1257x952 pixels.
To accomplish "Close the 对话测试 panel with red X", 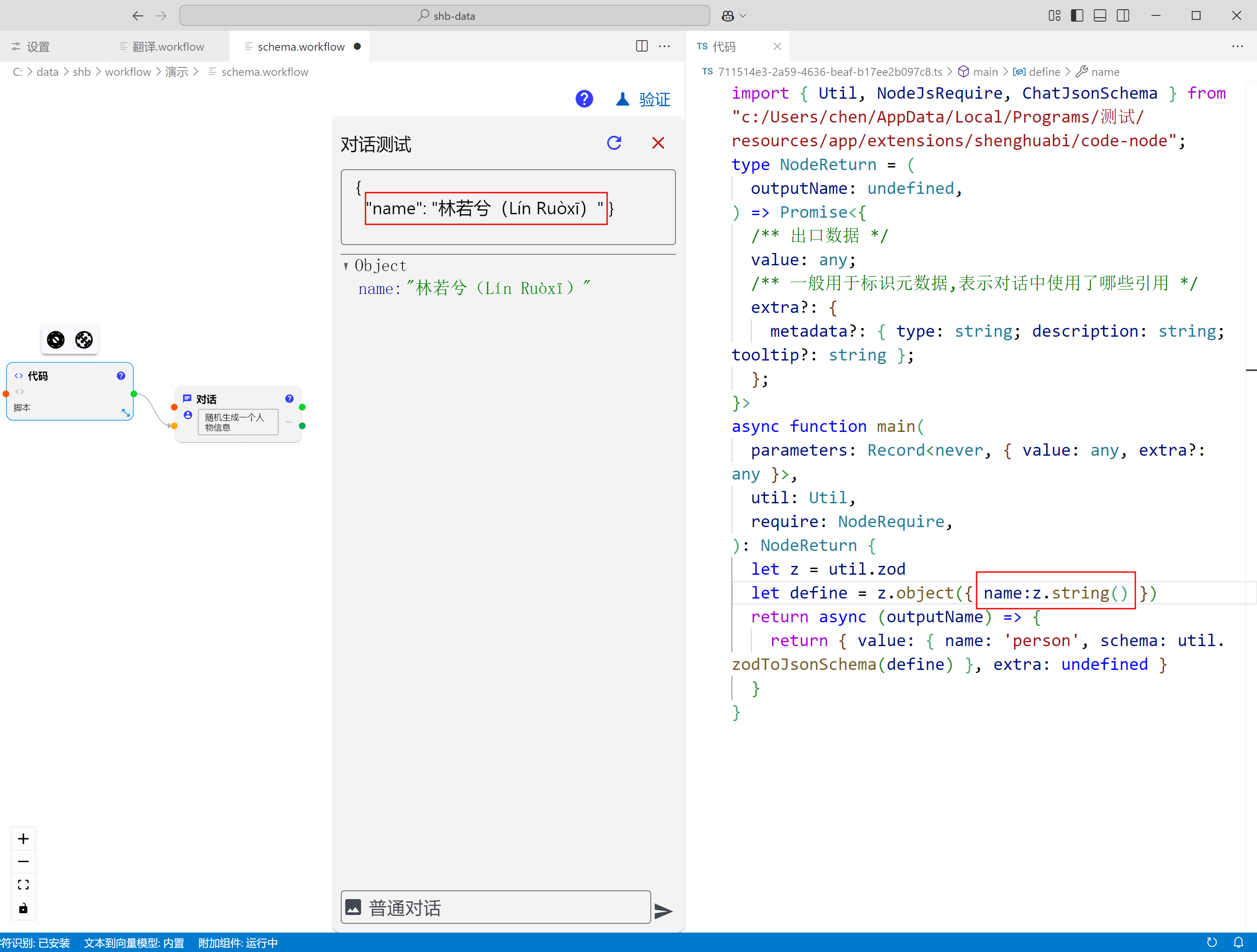I will [x=657, y=142].
